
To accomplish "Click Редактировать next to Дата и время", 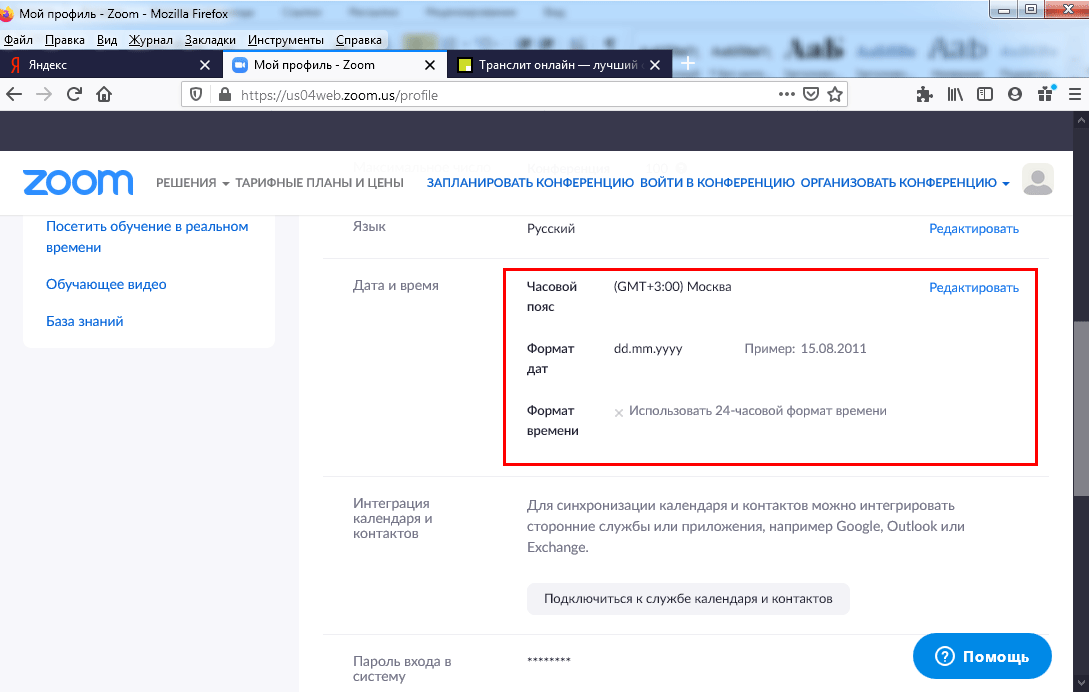I will click(x=972, y=287).
